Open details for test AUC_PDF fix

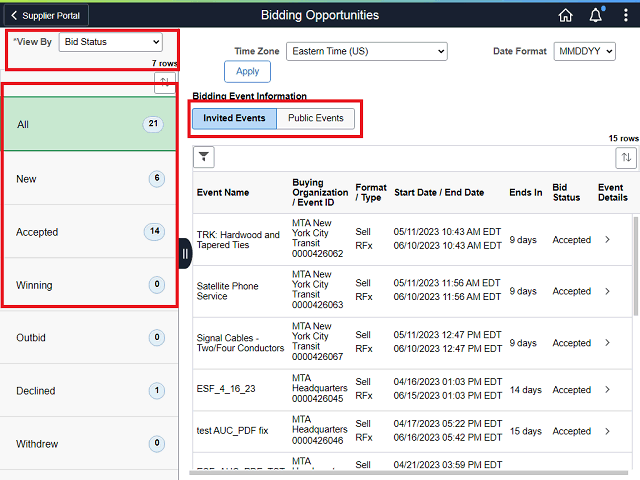[607, 431]
